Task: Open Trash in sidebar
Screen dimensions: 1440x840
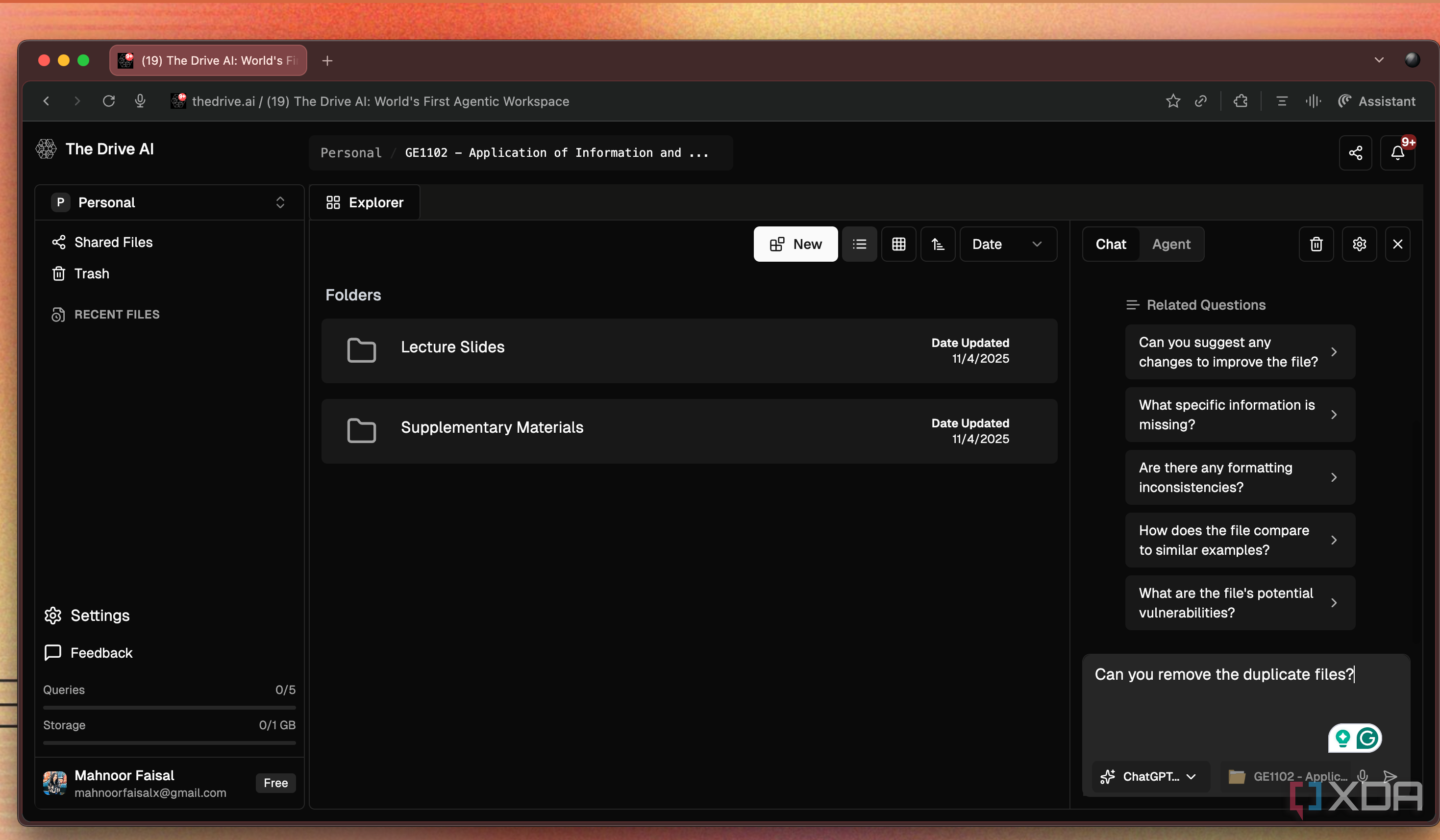Action: [x=80, y=274]
